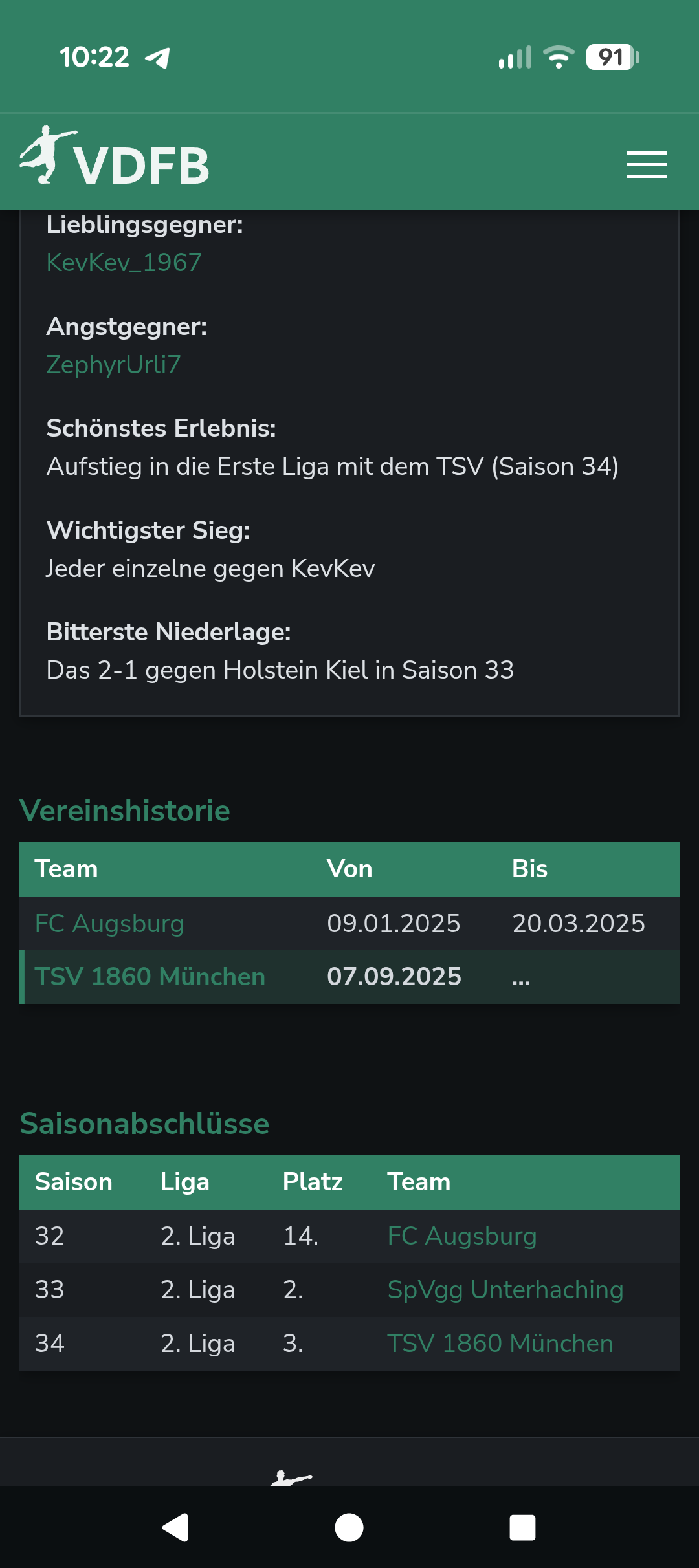Tap the battery indicator showing 91
Screen dimensions: 699x1568
click(x=611, y=57)
